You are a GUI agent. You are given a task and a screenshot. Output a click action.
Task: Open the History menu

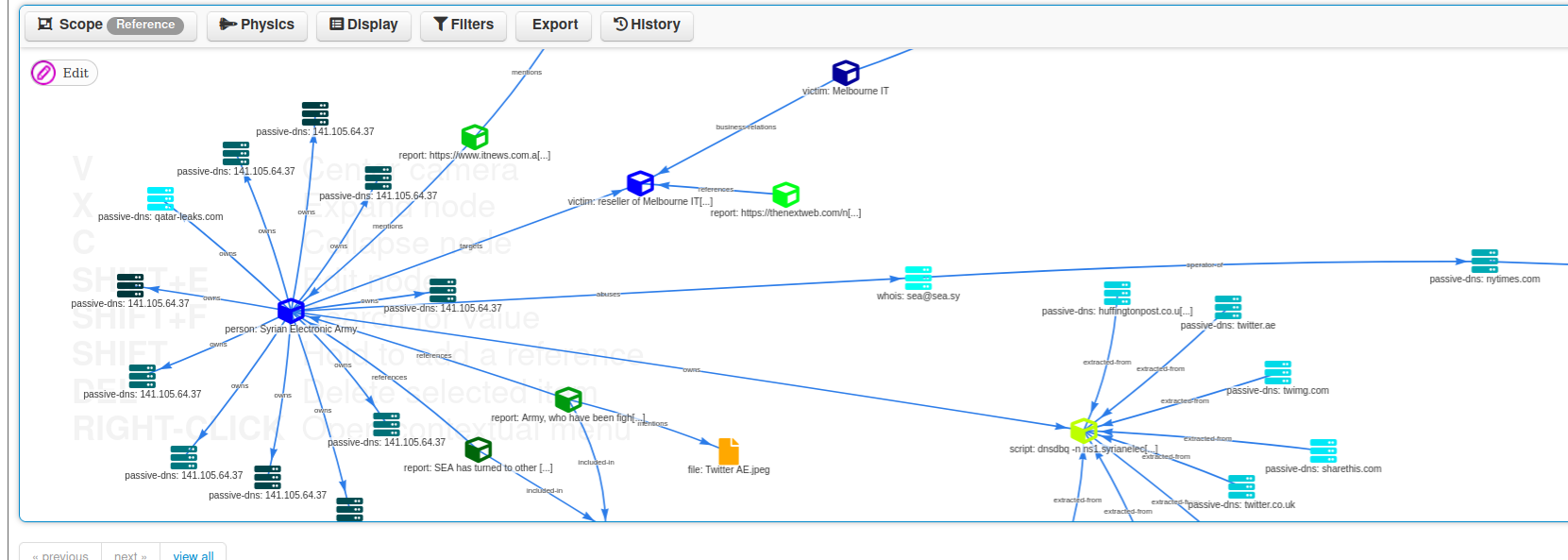[647, 25]
